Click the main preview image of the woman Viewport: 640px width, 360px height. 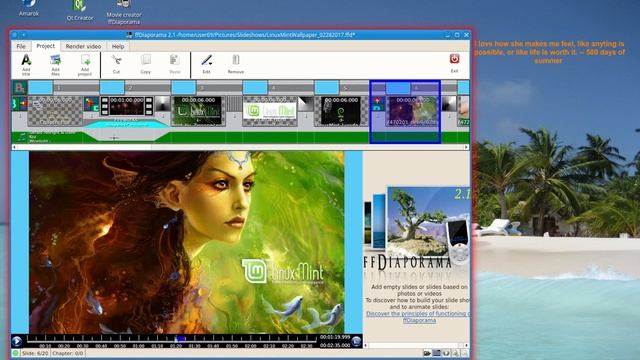click(187, 242)
